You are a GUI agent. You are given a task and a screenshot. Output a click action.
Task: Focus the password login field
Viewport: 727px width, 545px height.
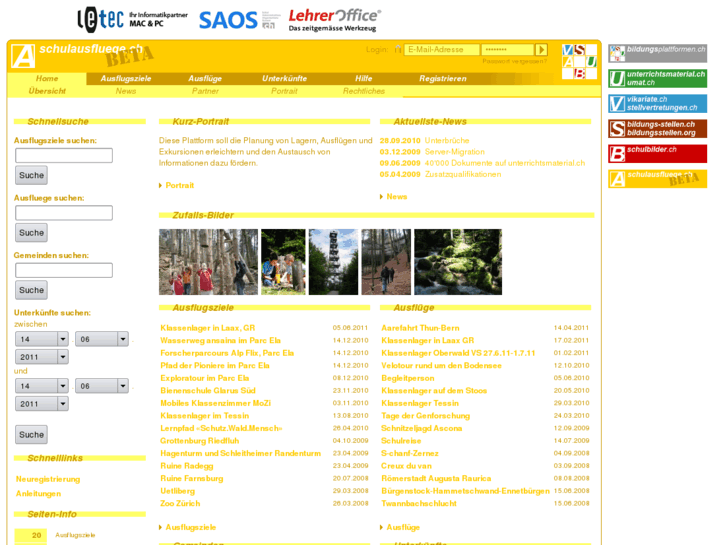[x=507, y=49]
